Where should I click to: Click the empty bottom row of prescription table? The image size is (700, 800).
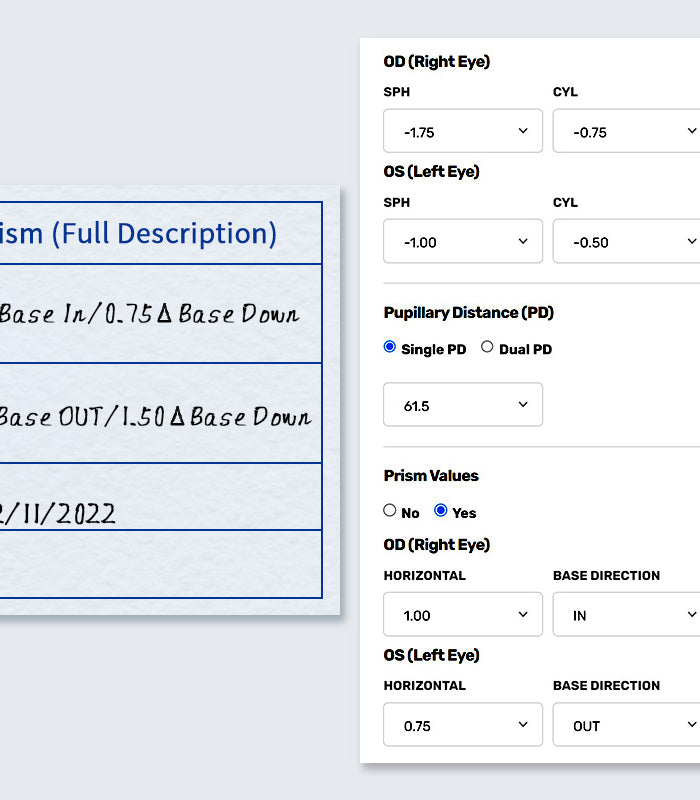point(160,564)
